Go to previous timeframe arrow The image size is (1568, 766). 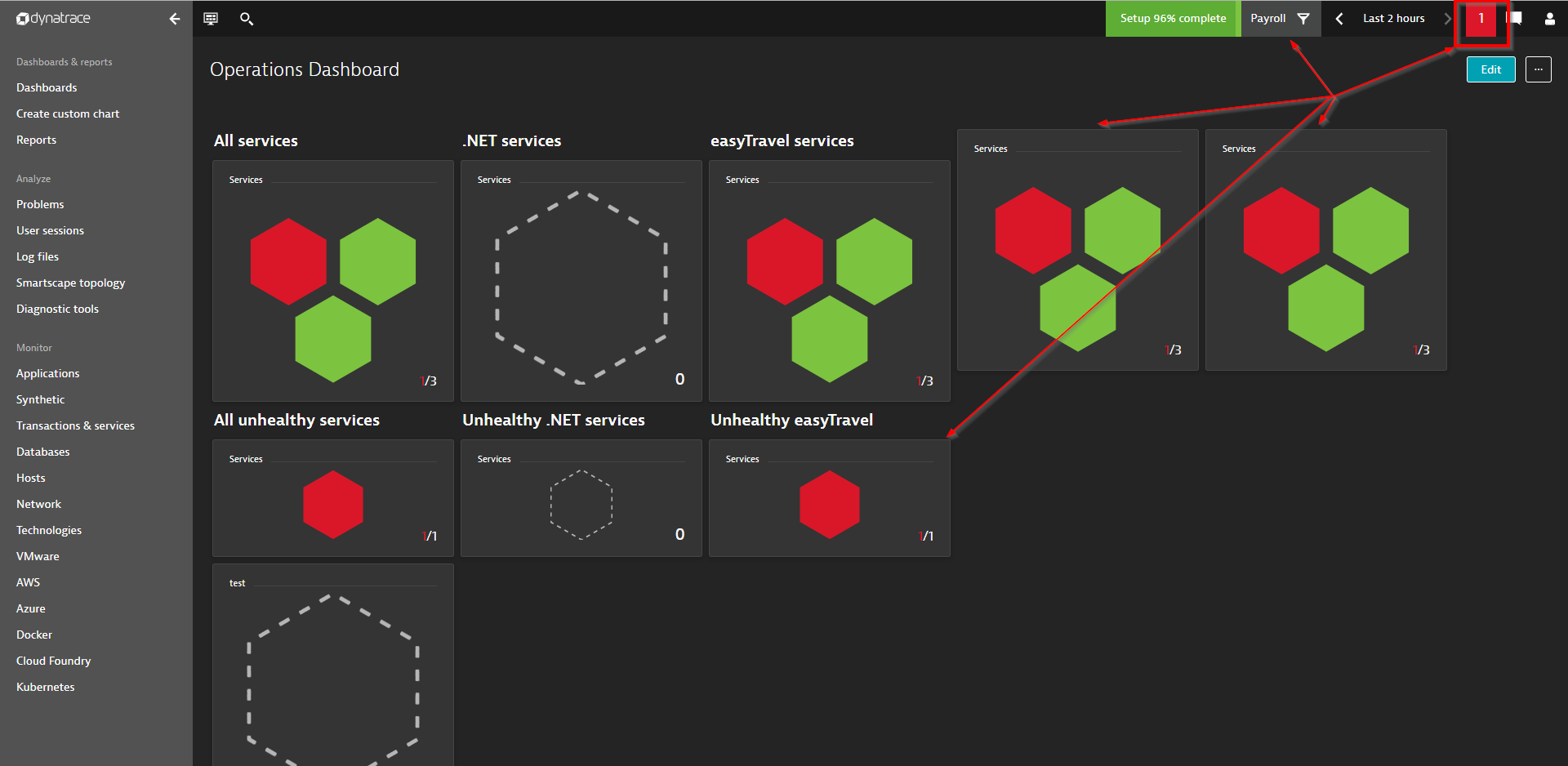point(1339,18)
